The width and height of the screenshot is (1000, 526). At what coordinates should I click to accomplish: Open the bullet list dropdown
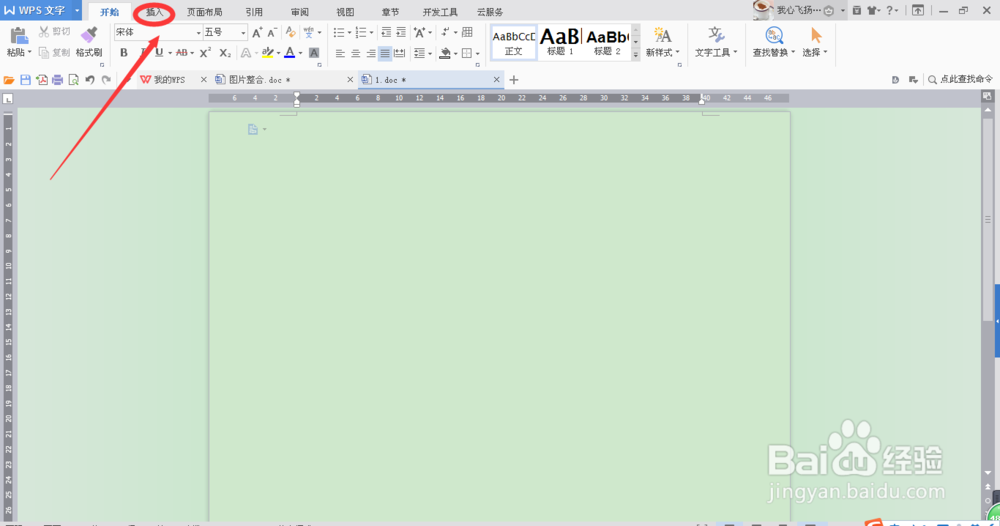pos(349,33)
